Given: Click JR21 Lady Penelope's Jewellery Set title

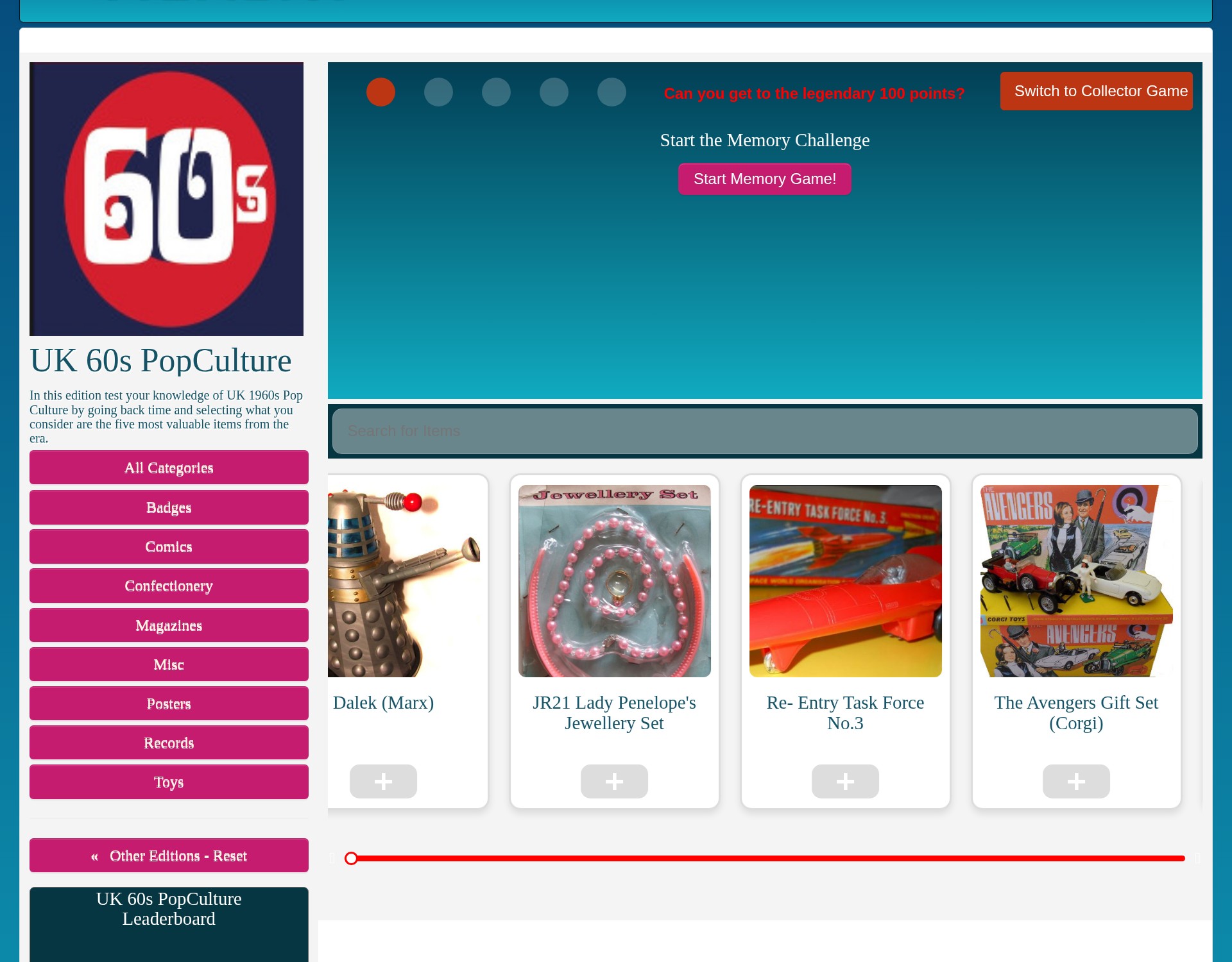Looking at the screenshot, I should [614, 713].
